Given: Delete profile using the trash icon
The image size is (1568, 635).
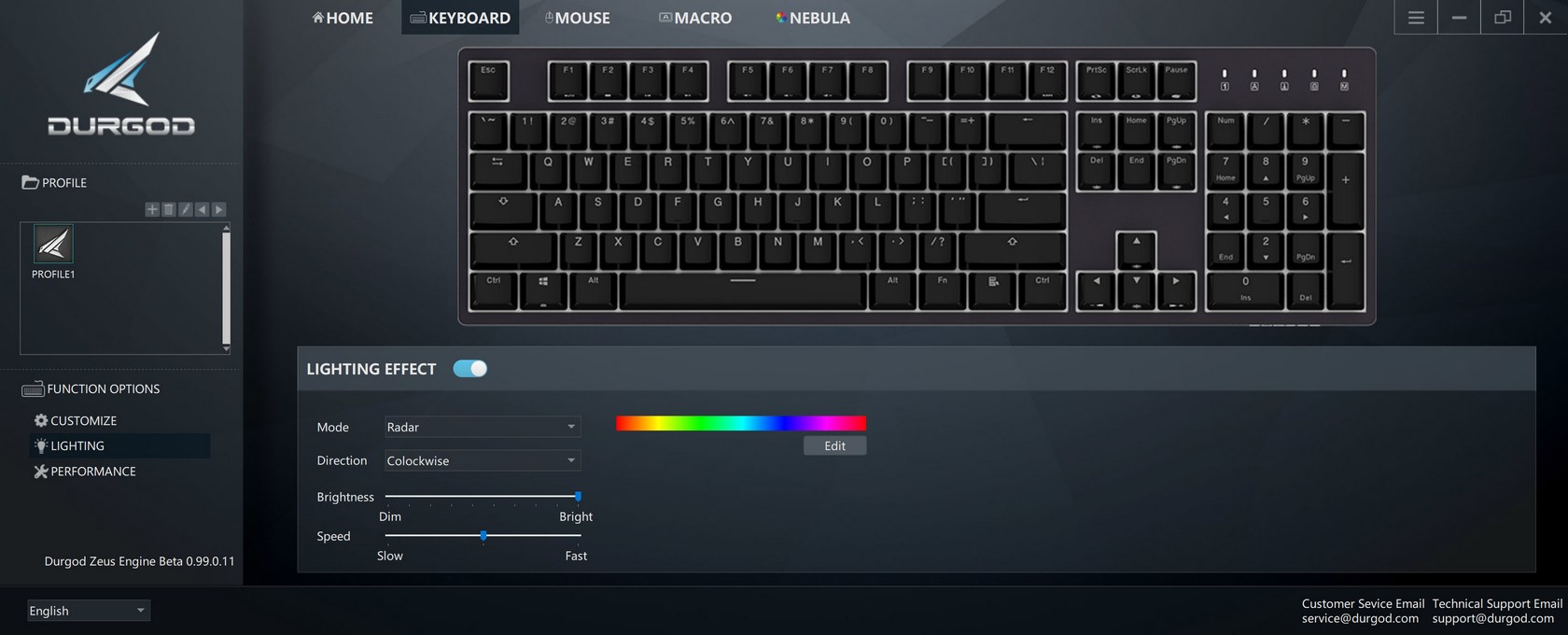Looking at the screenshot, I should coord(169,209).
